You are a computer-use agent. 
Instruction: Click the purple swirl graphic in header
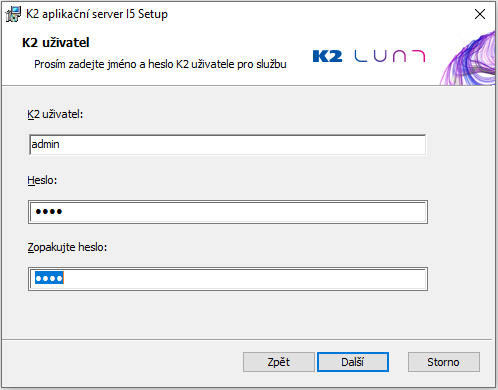coord(468,58)
